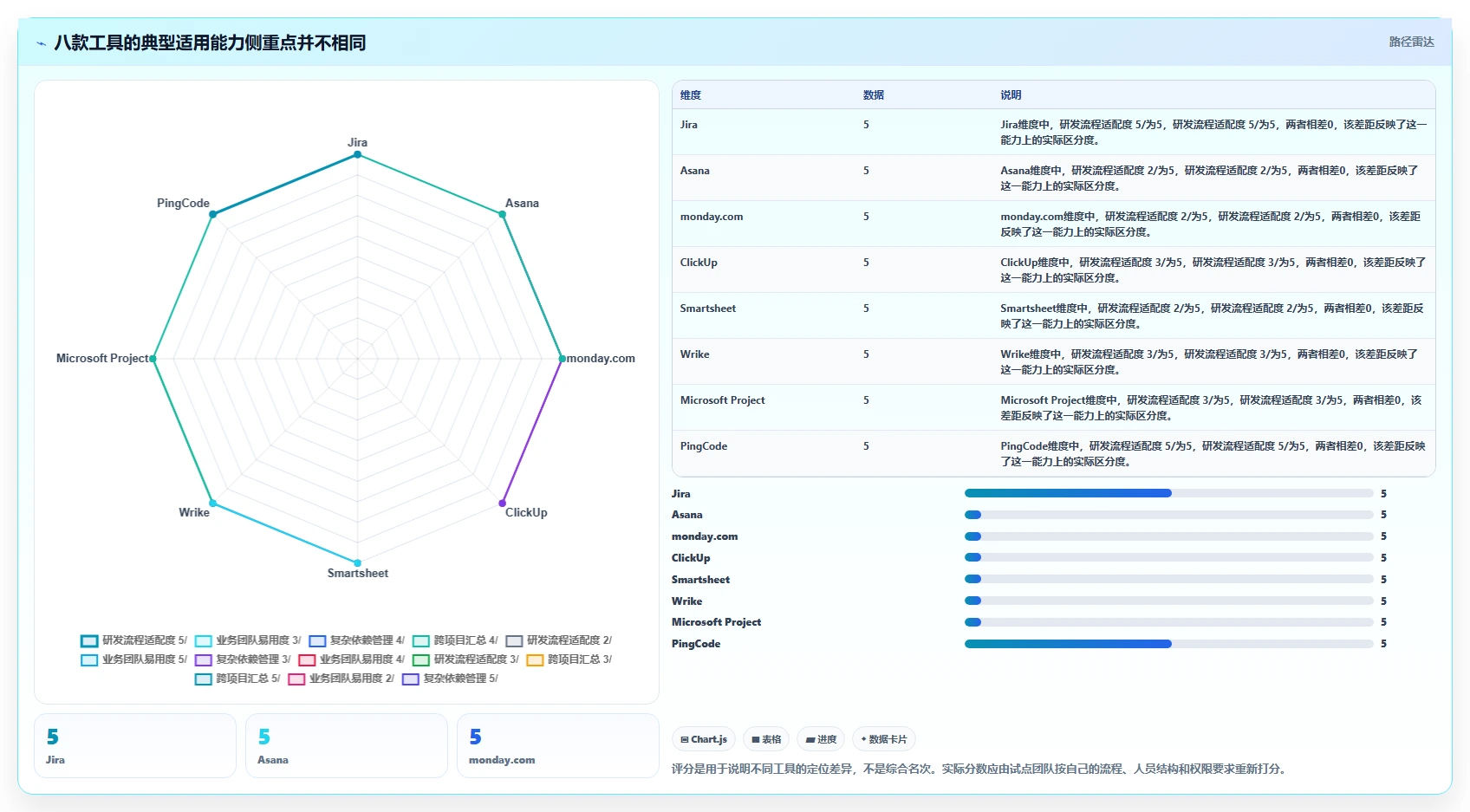Click the Microsoft Project progress bar
The image size is (1470, 812).
click(1168, 622)
